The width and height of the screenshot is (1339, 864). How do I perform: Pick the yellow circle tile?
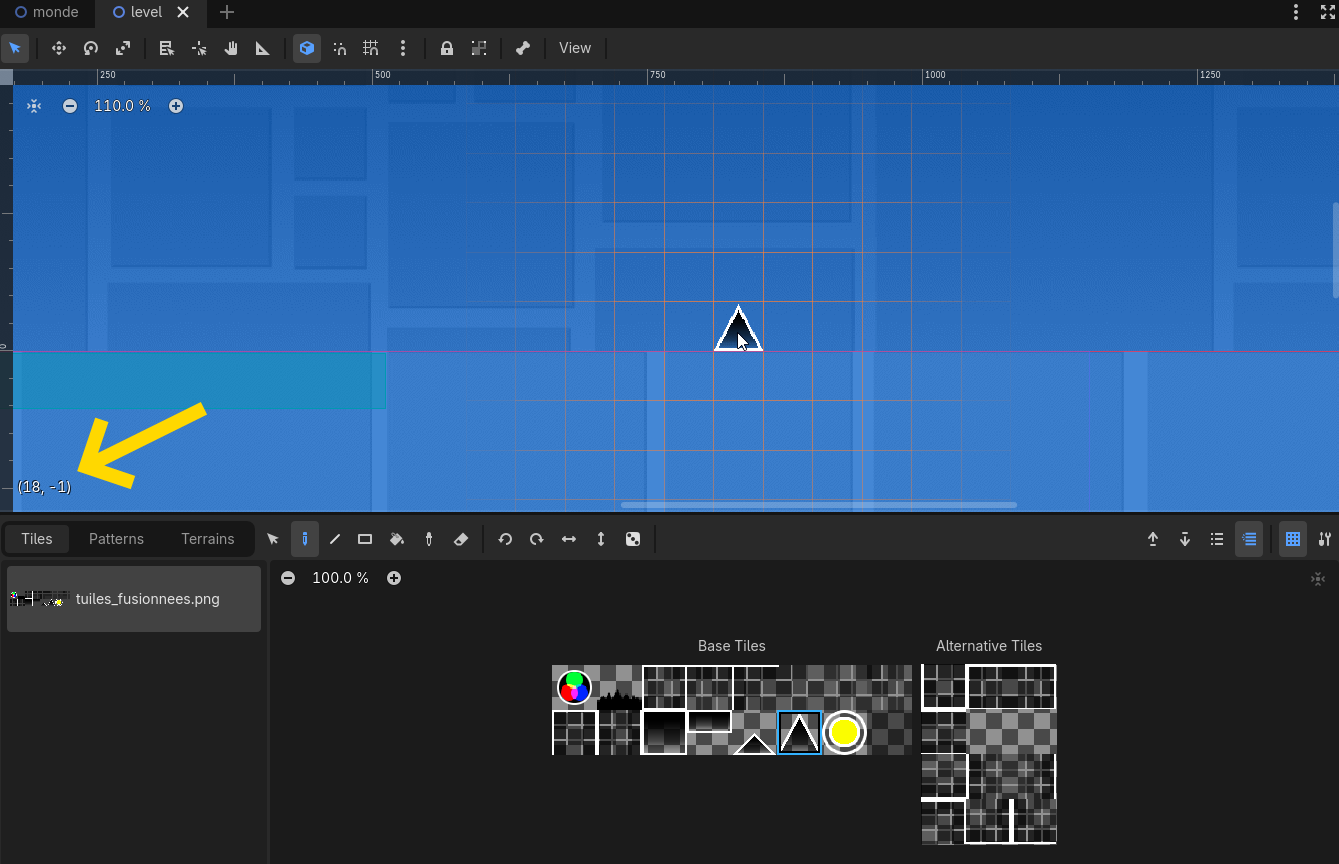tap(845, 732)
